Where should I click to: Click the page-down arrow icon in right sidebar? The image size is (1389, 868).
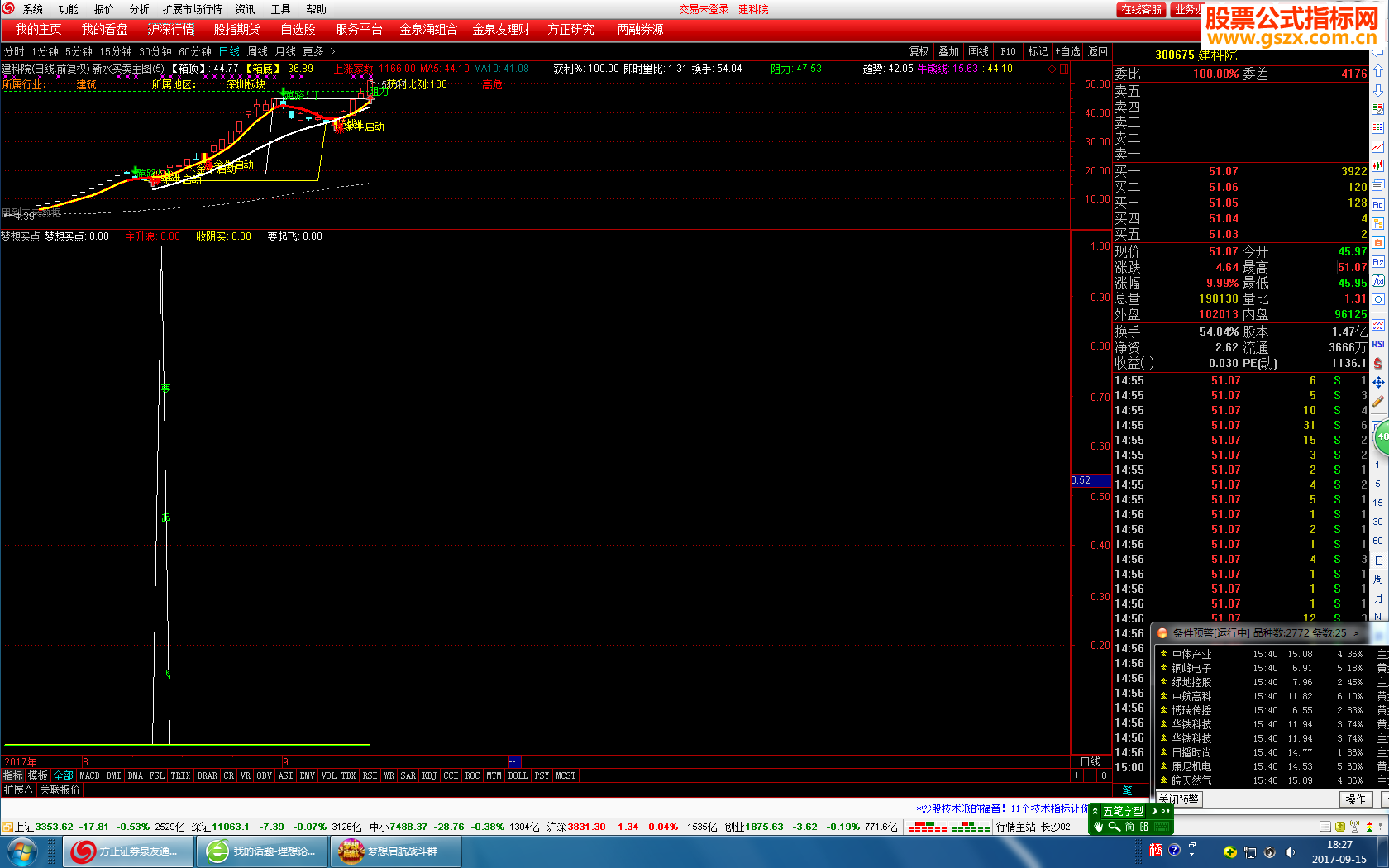1377,90
